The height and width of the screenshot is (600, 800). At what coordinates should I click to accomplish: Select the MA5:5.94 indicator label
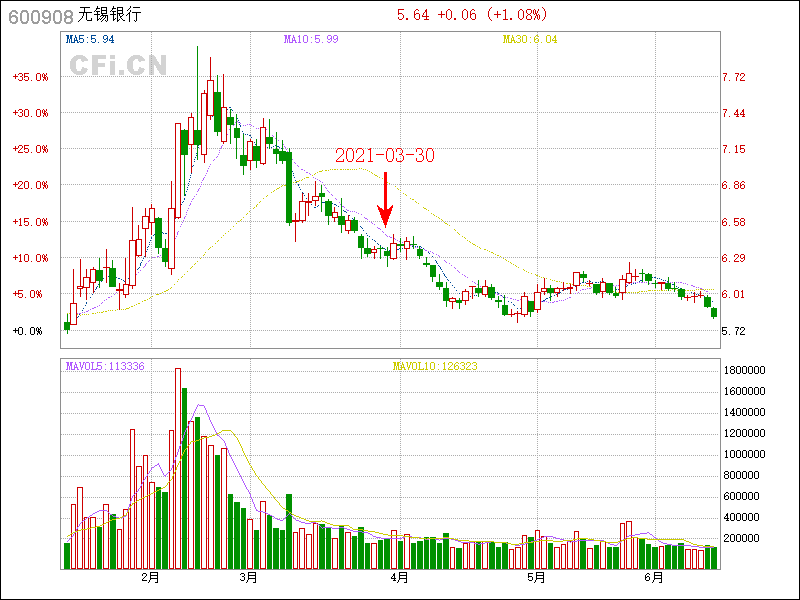90,39
